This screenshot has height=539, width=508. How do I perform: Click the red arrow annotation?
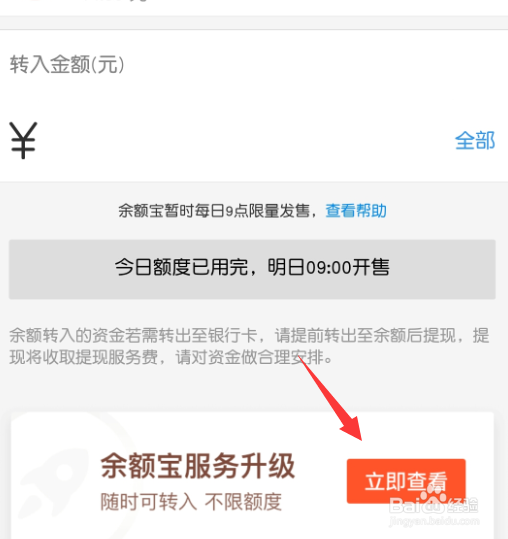click(x=330, y=398)
